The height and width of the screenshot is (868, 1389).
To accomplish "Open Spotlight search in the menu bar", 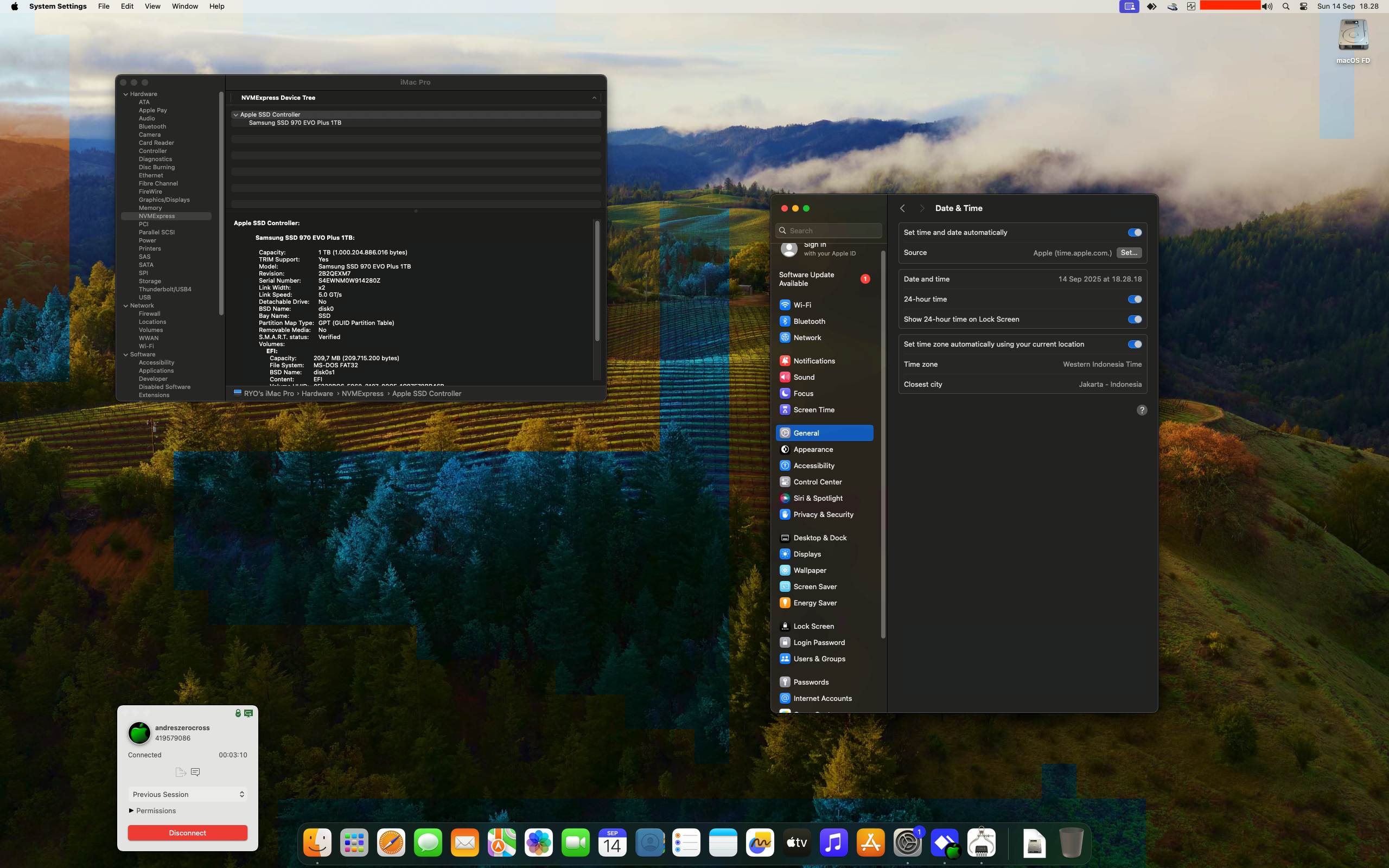I will coord(1286,7).
